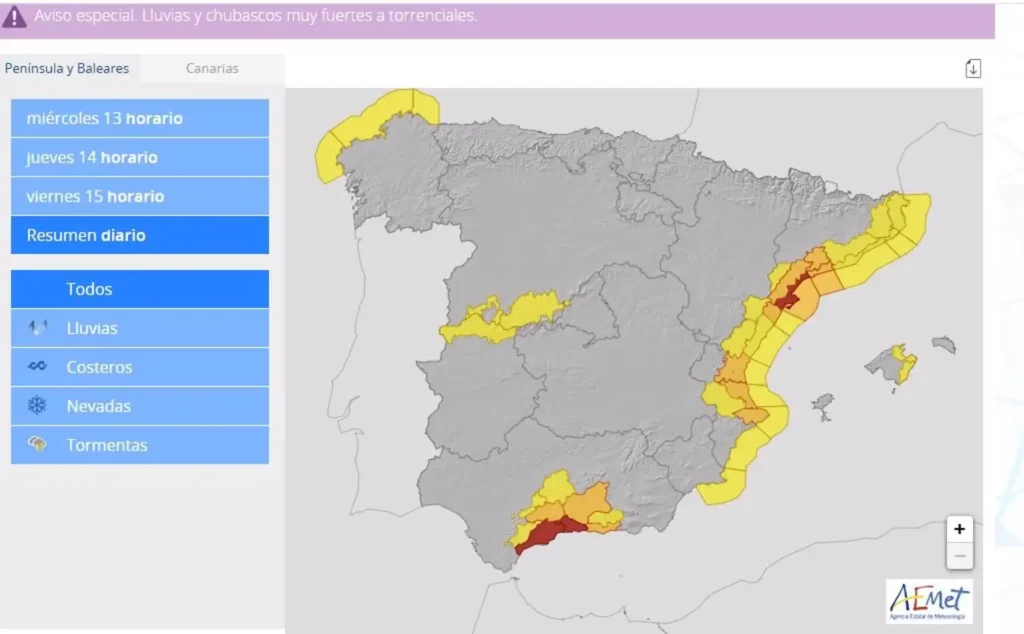Toggle the Costeros warnings filter

139,367
